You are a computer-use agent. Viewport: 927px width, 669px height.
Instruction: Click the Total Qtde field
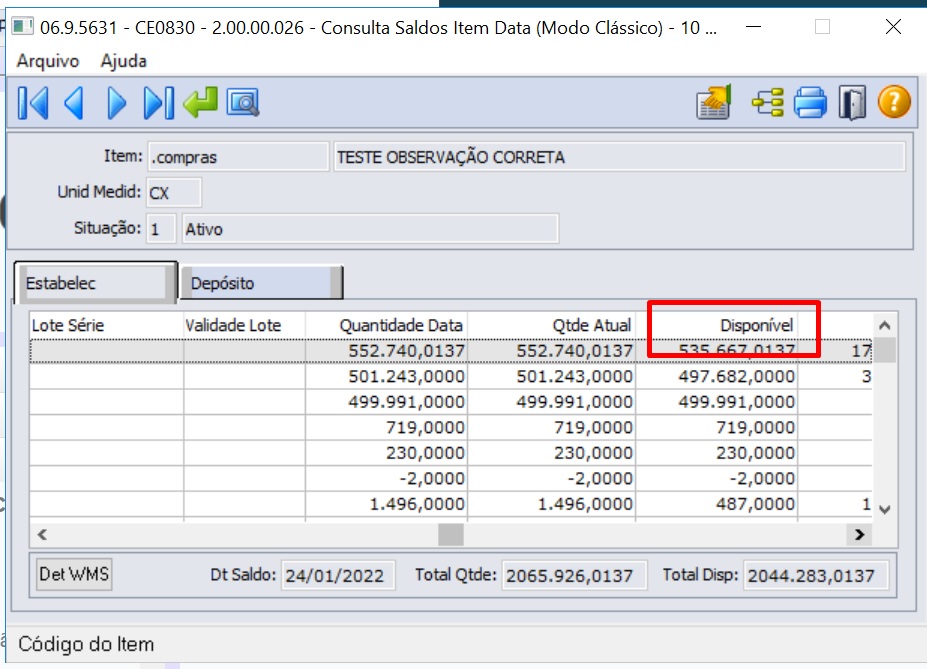575,576
